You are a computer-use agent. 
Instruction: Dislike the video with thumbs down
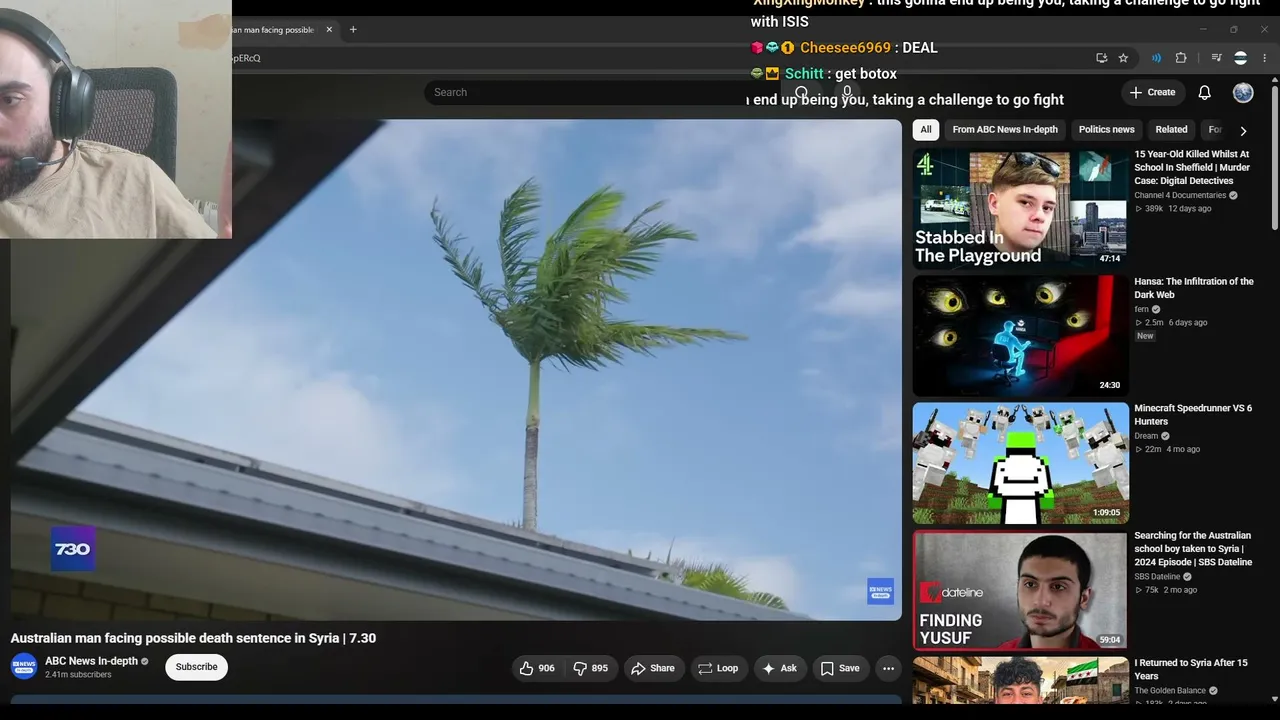pos(590,668)
